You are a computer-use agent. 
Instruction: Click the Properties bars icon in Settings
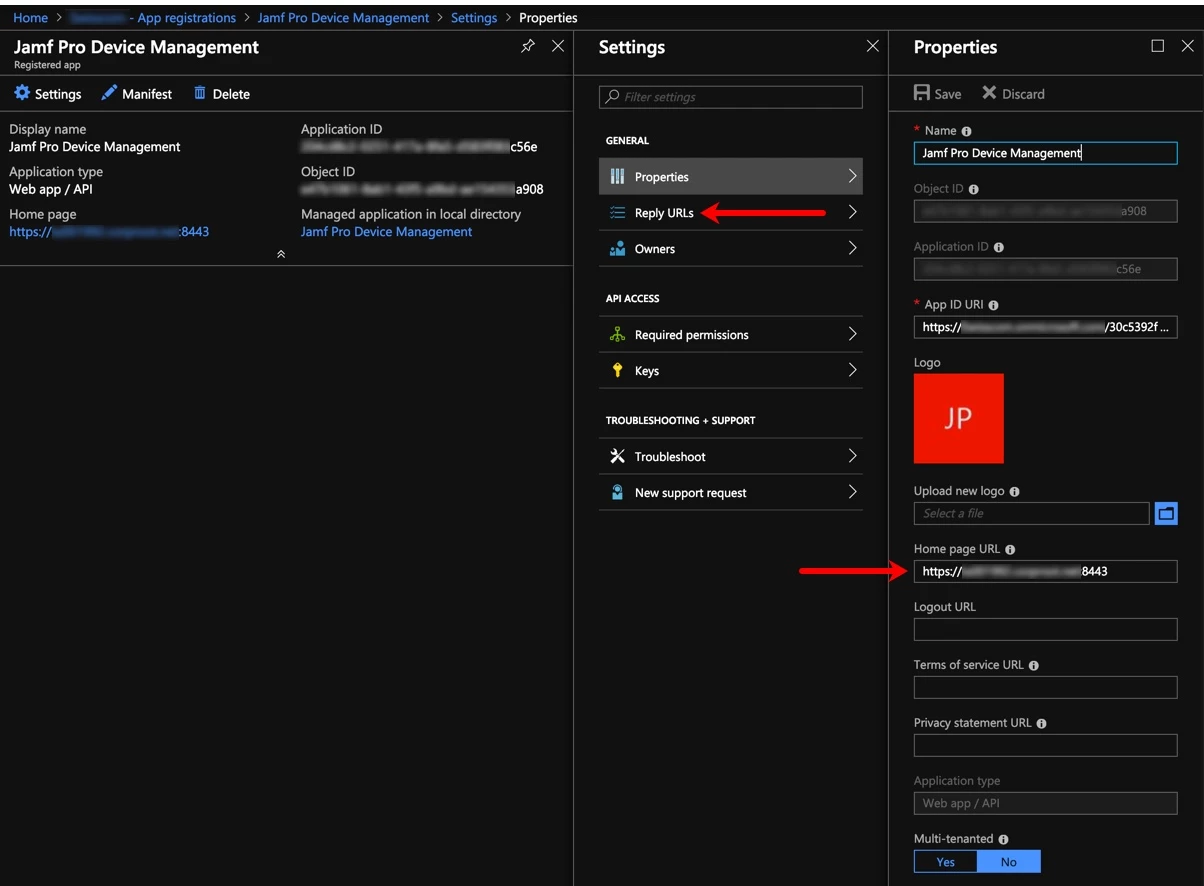click(617, 177)
